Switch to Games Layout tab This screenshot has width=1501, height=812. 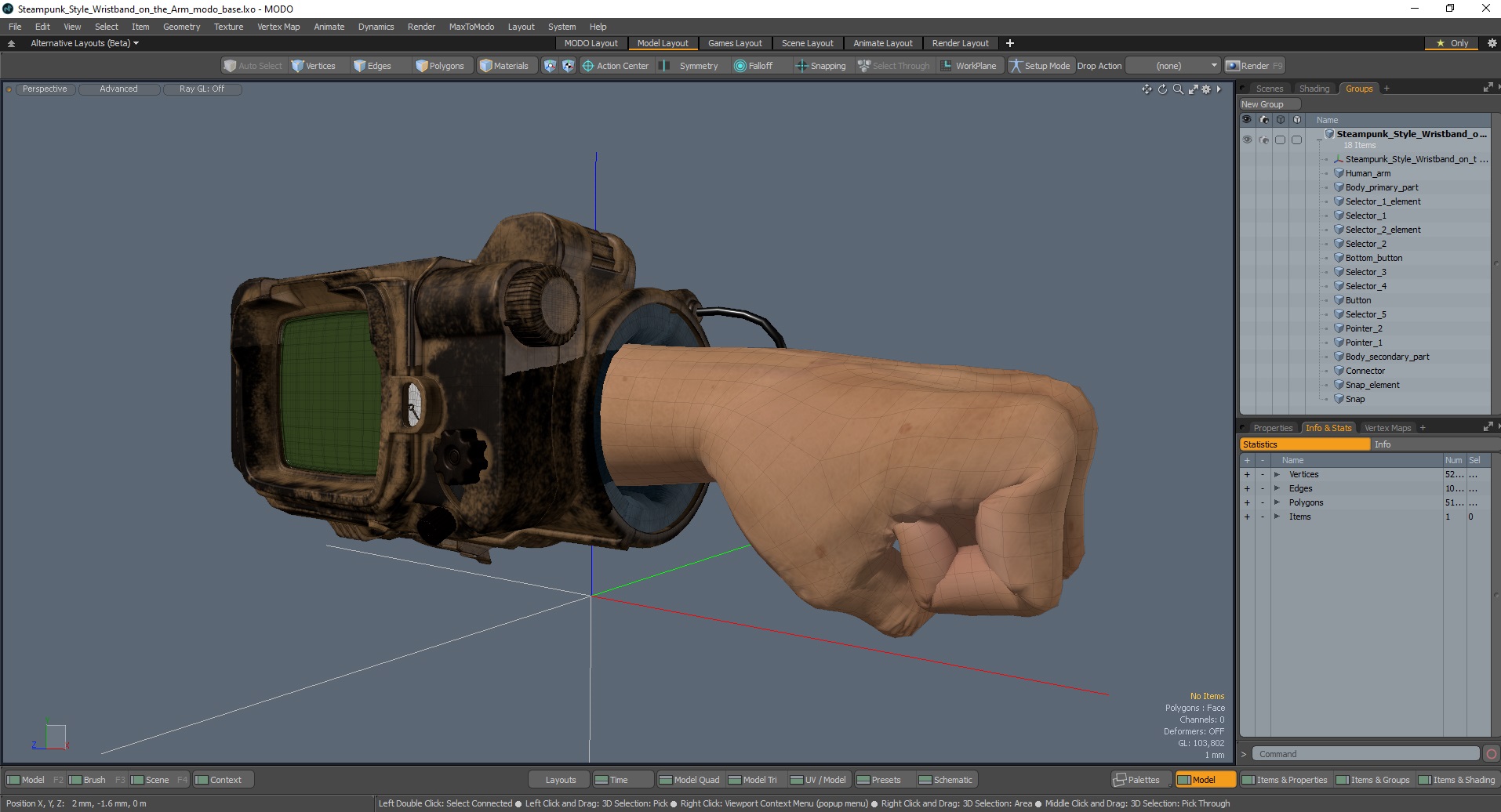[735, 43]
